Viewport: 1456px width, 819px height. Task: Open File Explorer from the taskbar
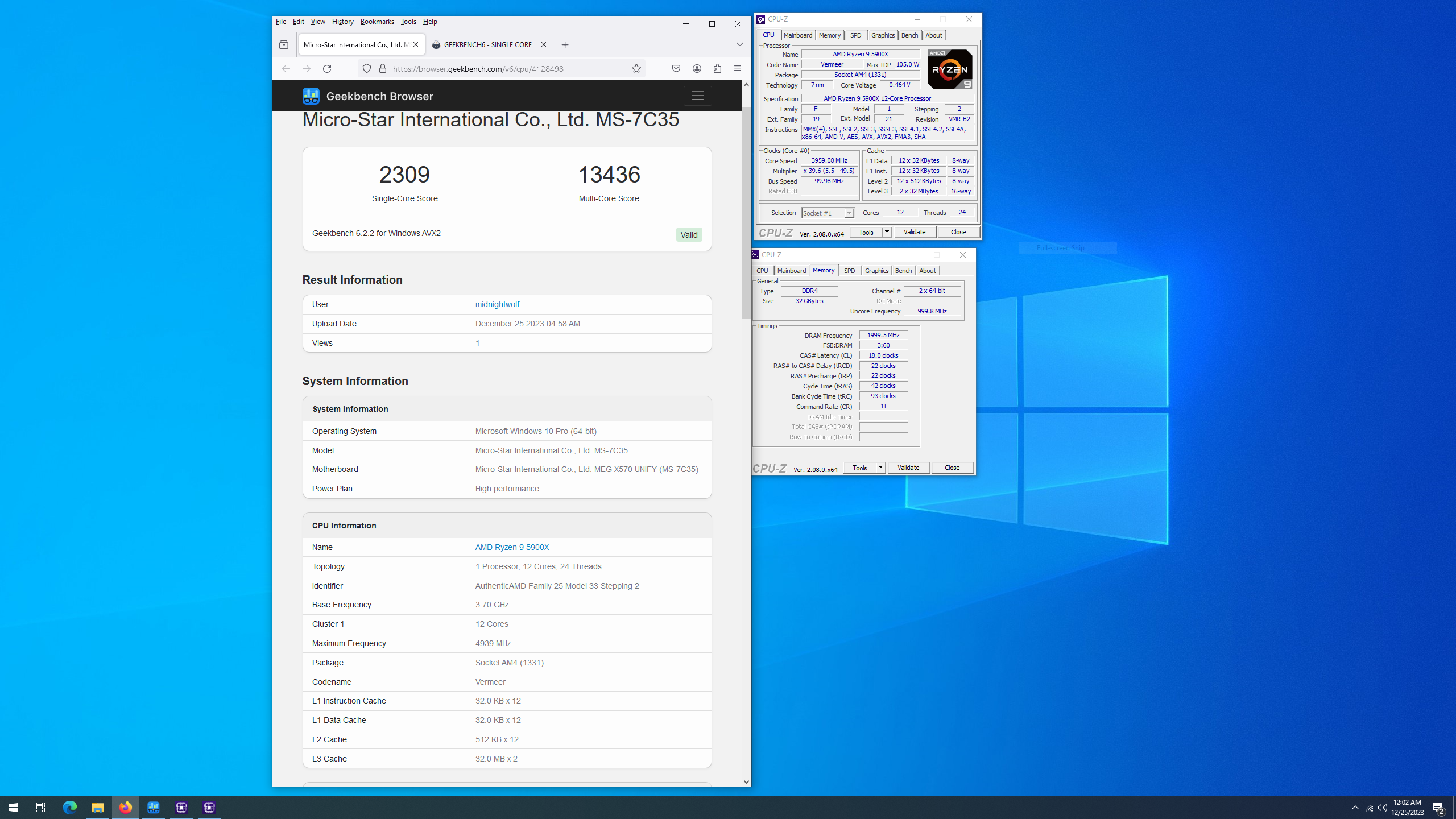(x=98, y=808)
